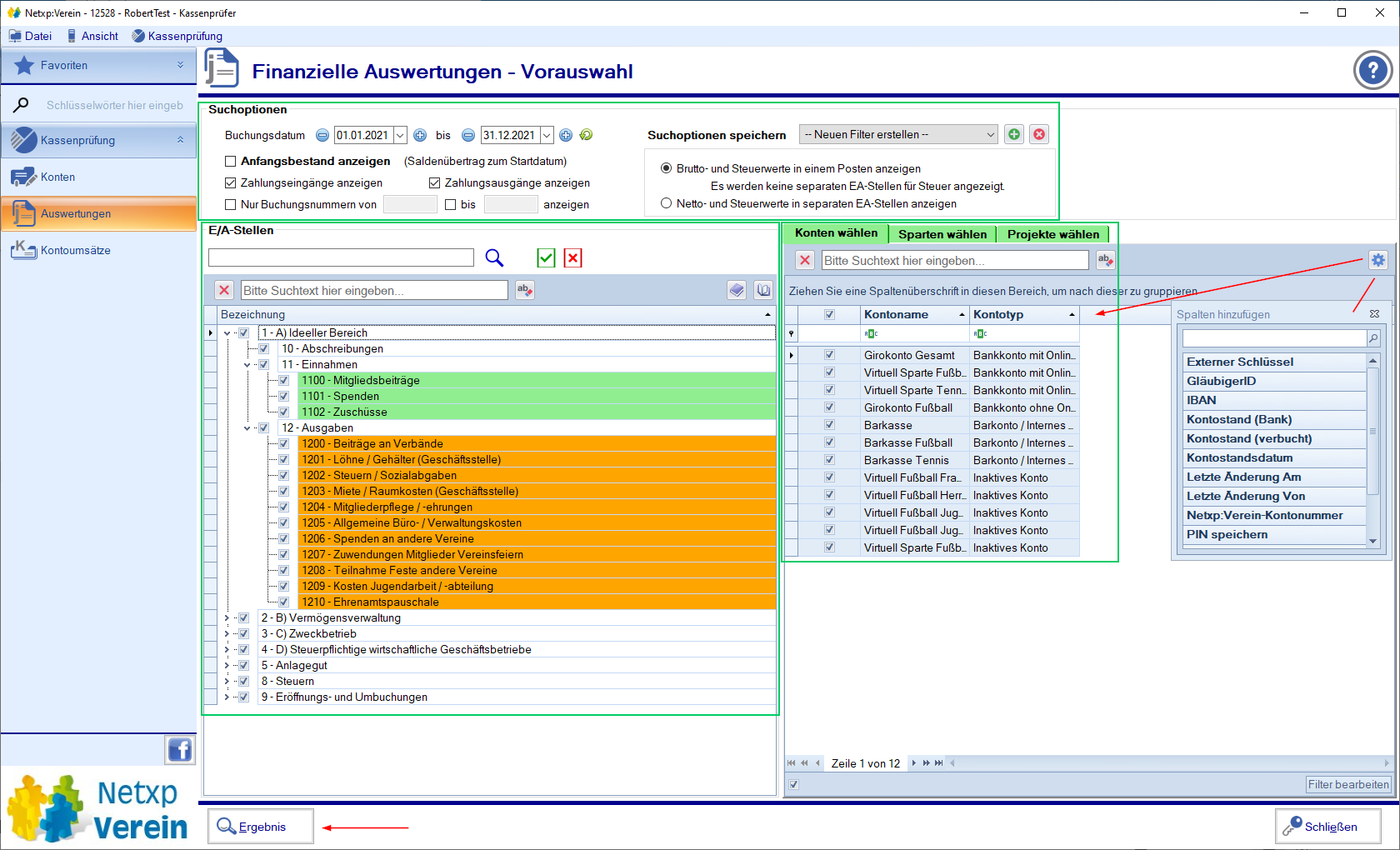
Task: Expand the 2 - B) Vermögensverwaltung node
Action: 227,618
